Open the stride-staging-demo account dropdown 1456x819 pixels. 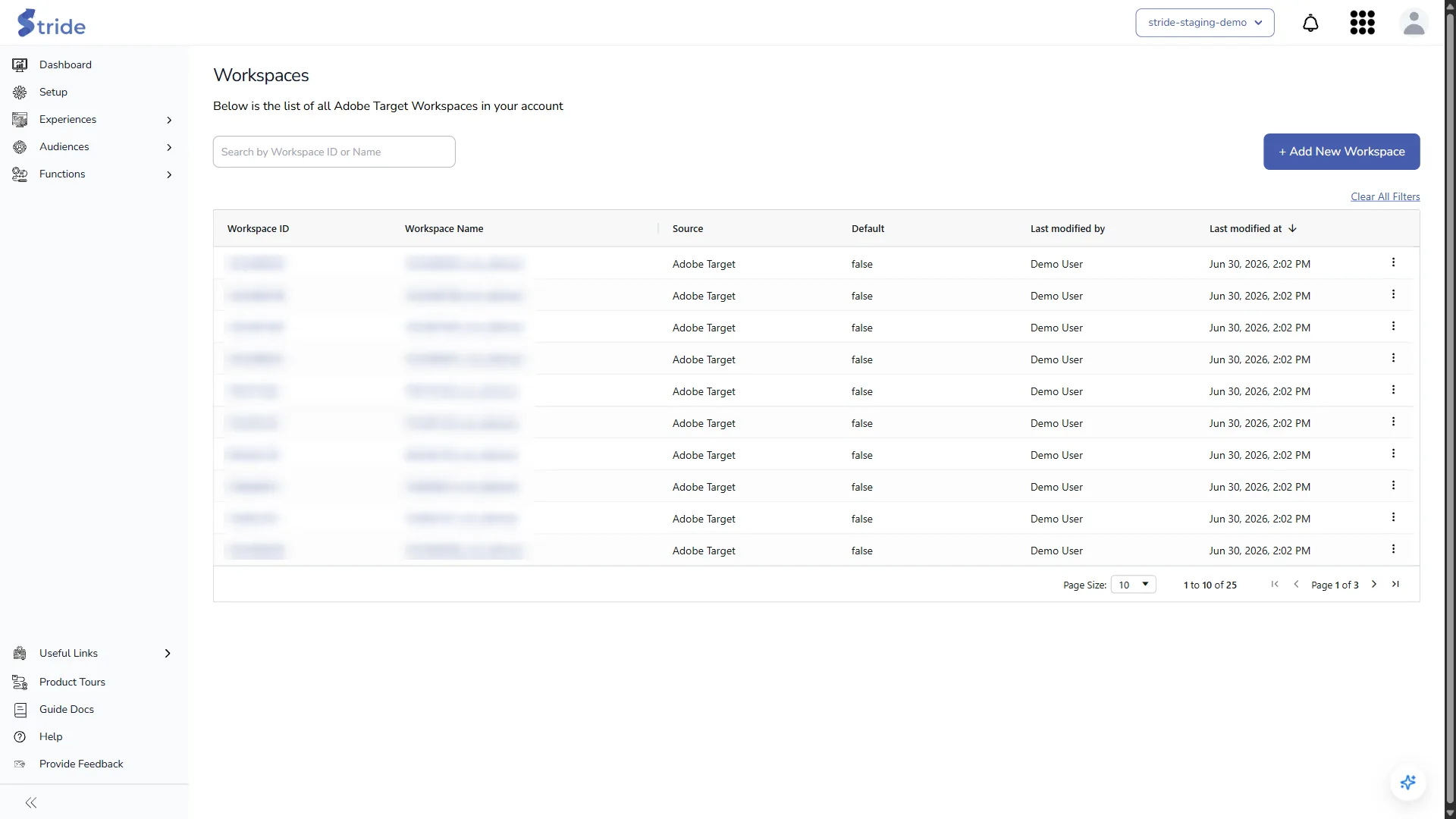[x=1204, y=23]
